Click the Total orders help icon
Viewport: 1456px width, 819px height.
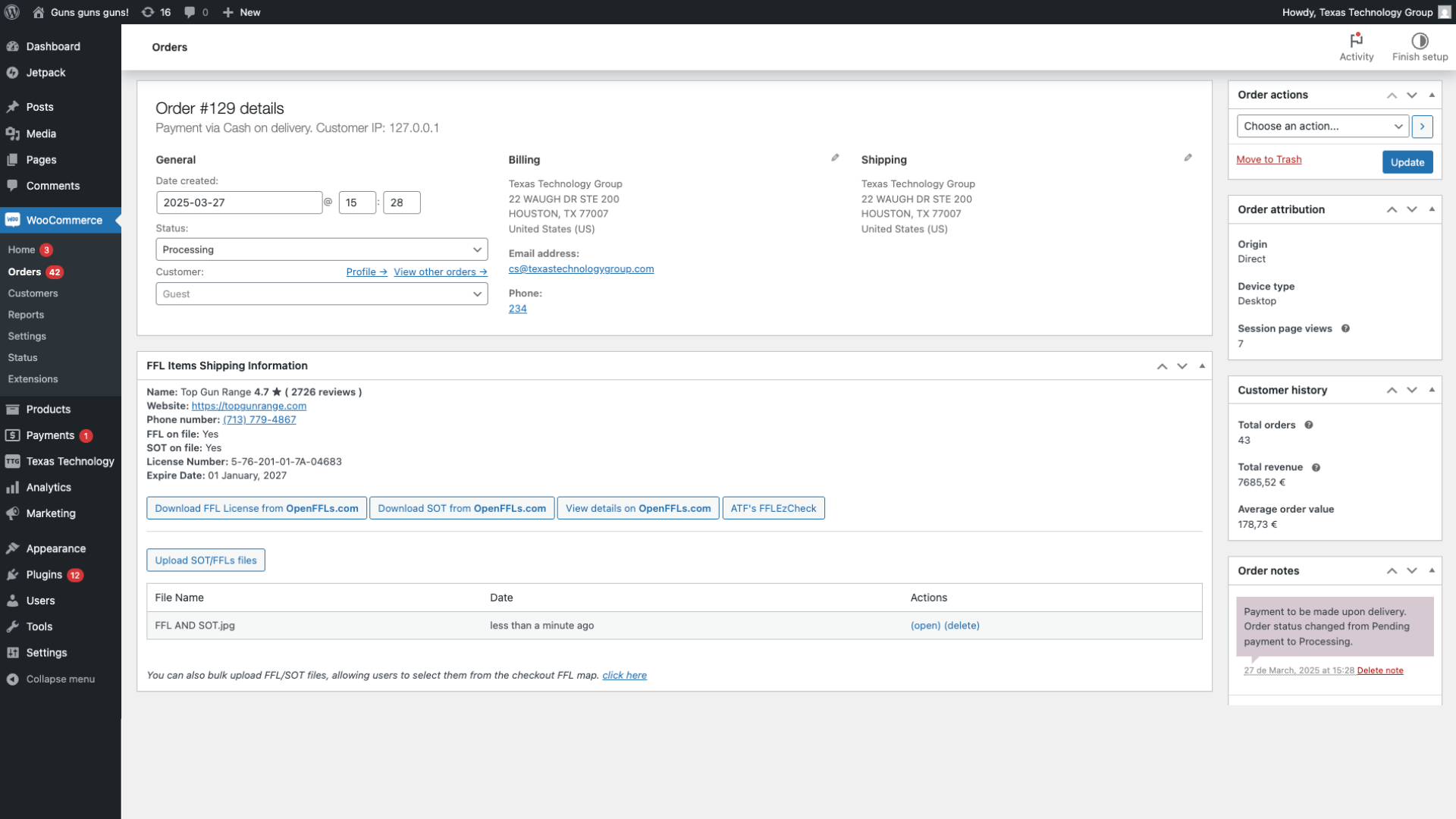click(x=1308, y=425)
